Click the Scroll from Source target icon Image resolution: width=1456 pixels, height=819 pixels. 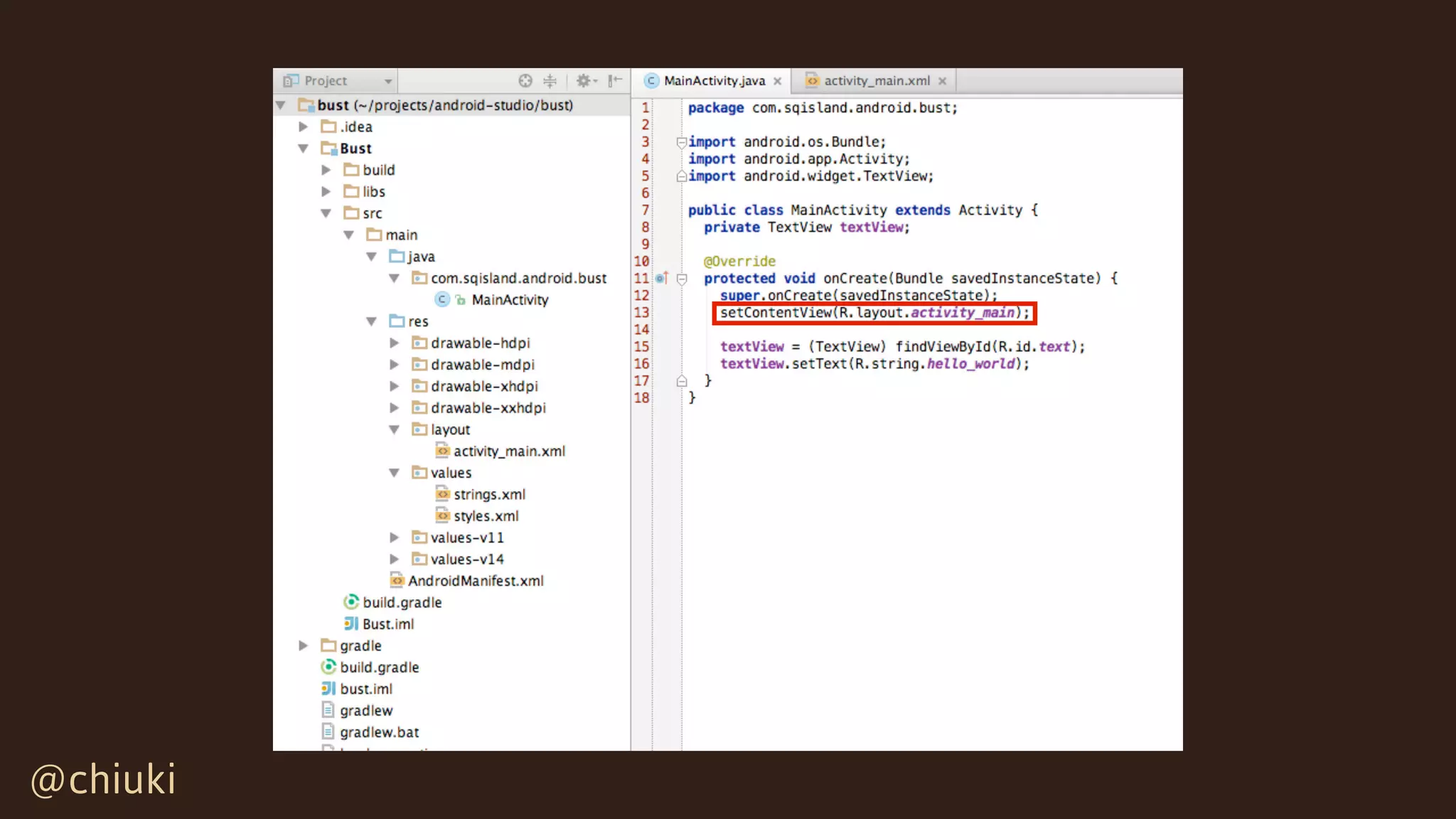point(525,81)
